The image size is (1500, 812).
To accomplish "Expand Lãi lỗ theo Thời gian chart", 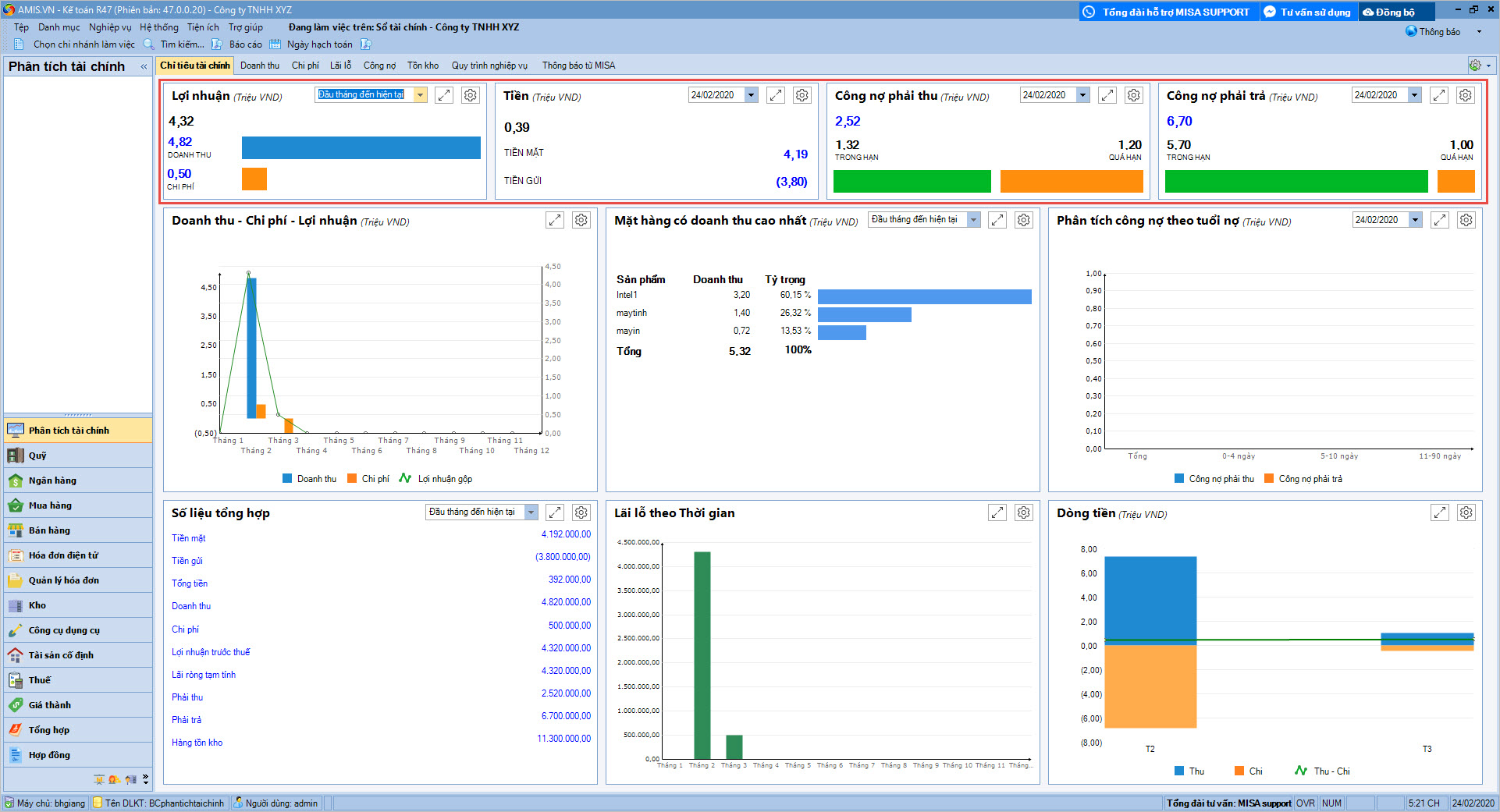I will pos(997,512).
